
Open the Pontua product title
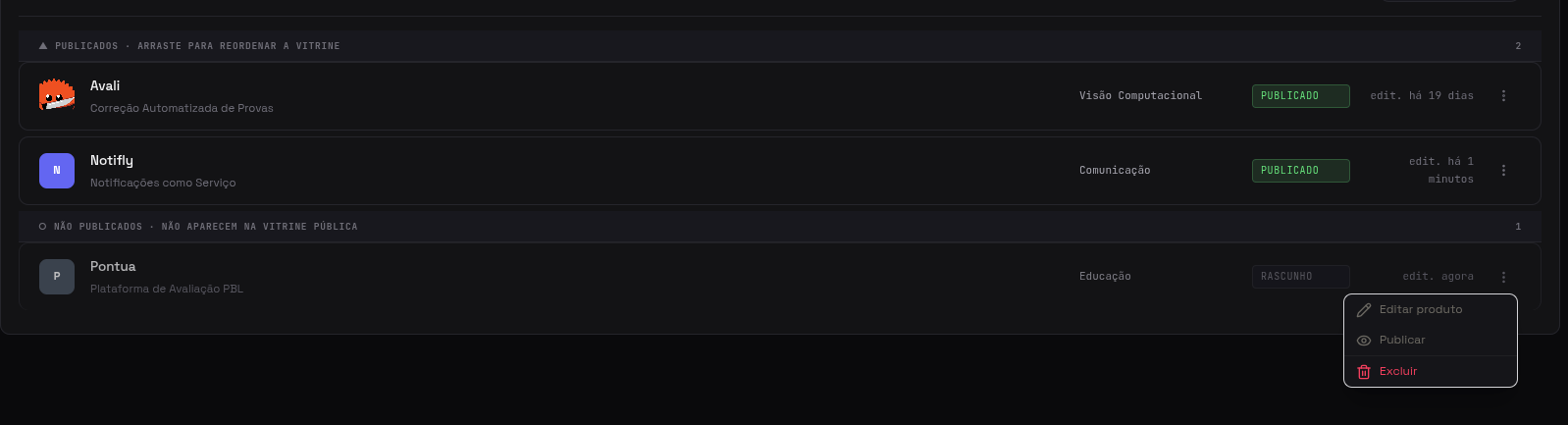point(113,266)
